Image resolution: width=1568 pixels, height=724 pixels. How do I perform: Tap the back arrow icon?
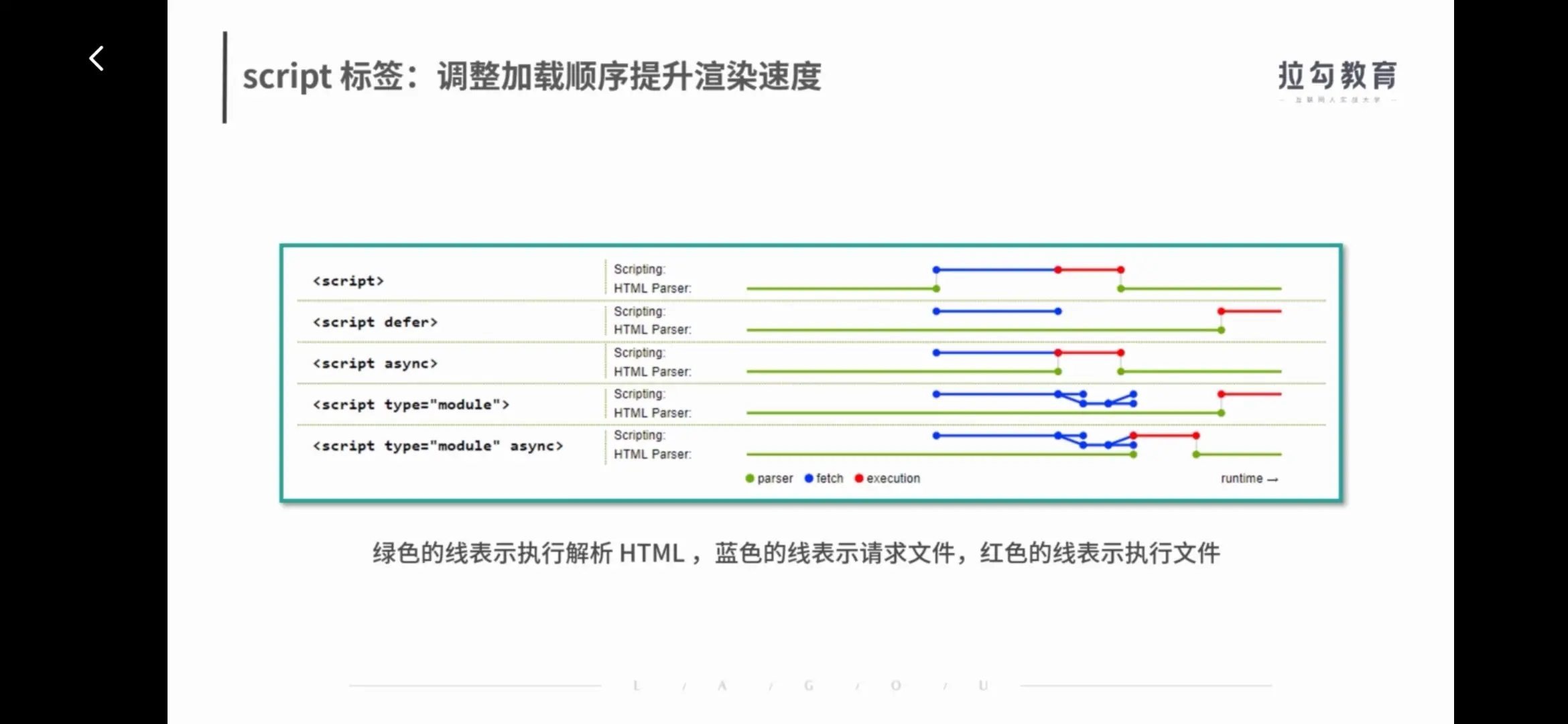[96, 58]
